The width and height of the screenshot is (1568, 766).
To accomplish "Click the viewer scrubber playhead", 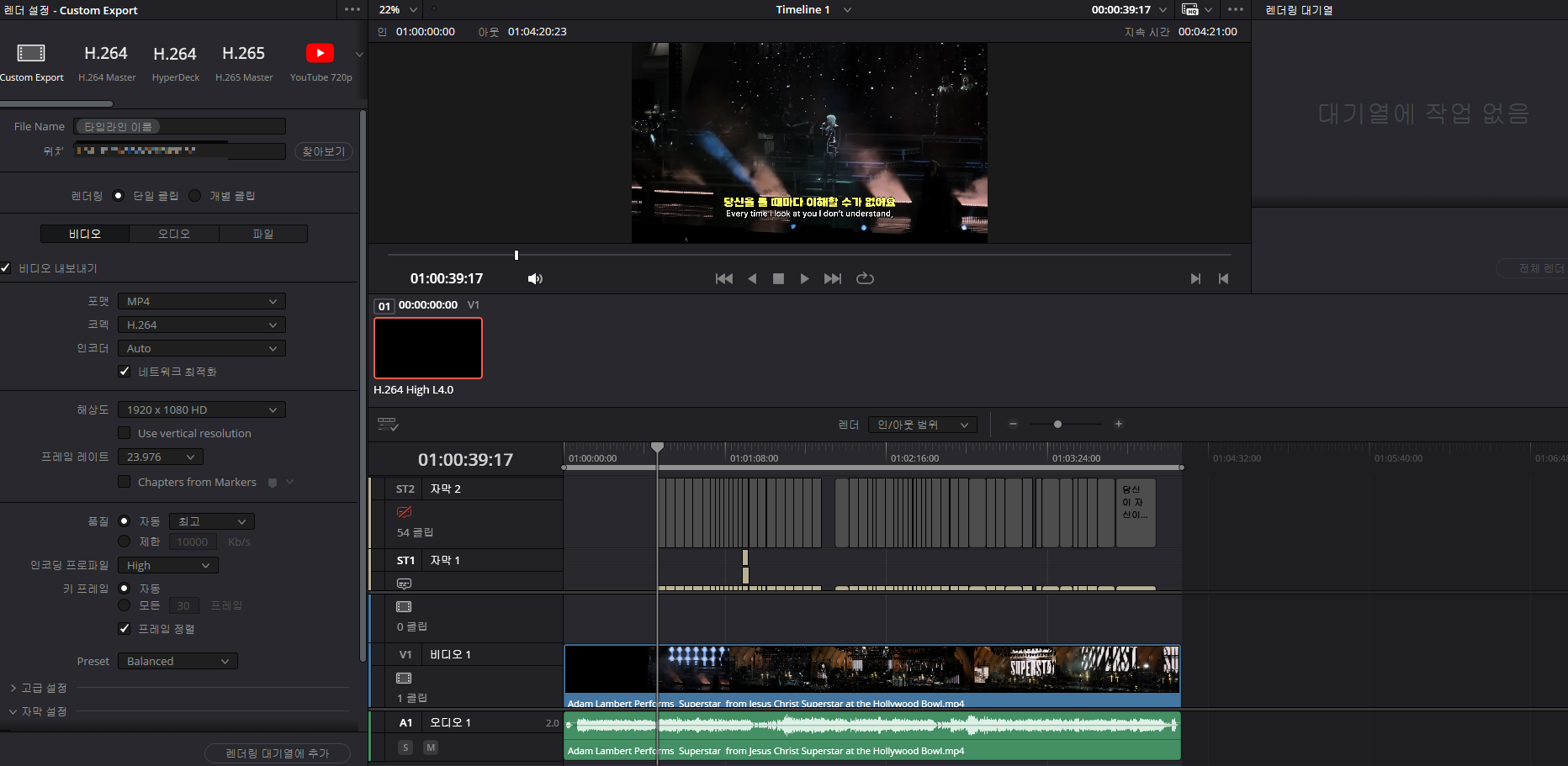I will pos(516,255).
